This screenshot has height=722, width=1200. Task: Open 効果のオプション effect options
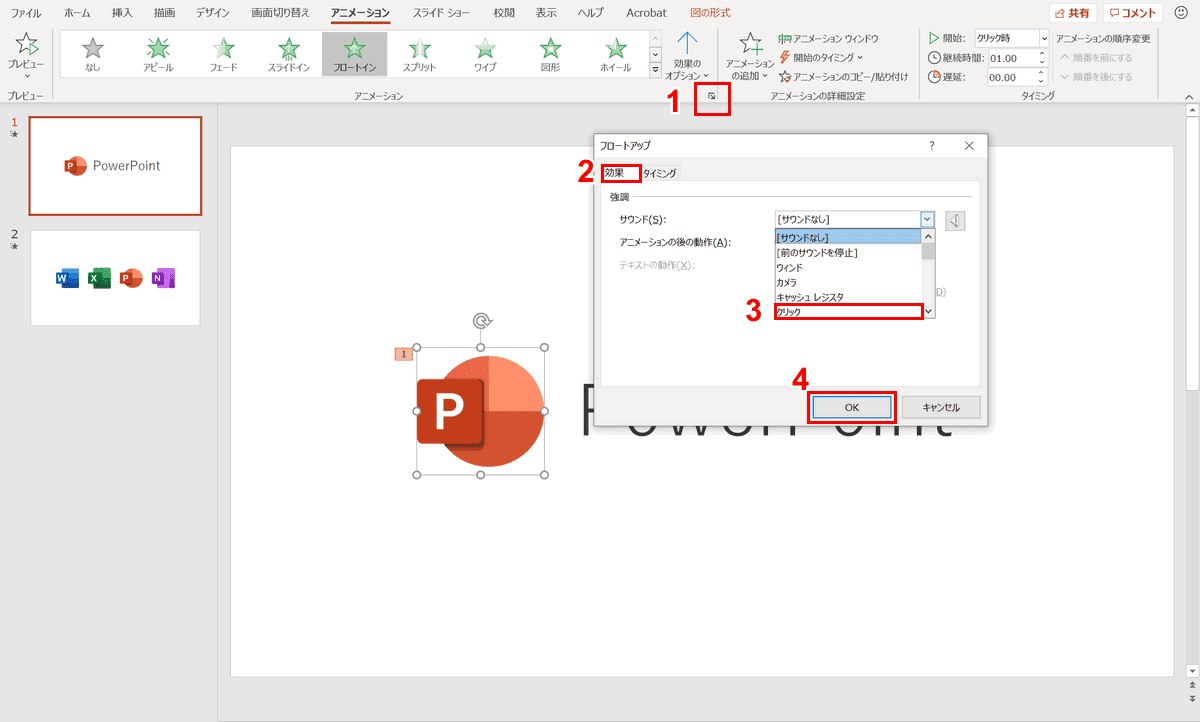(687, 56)
